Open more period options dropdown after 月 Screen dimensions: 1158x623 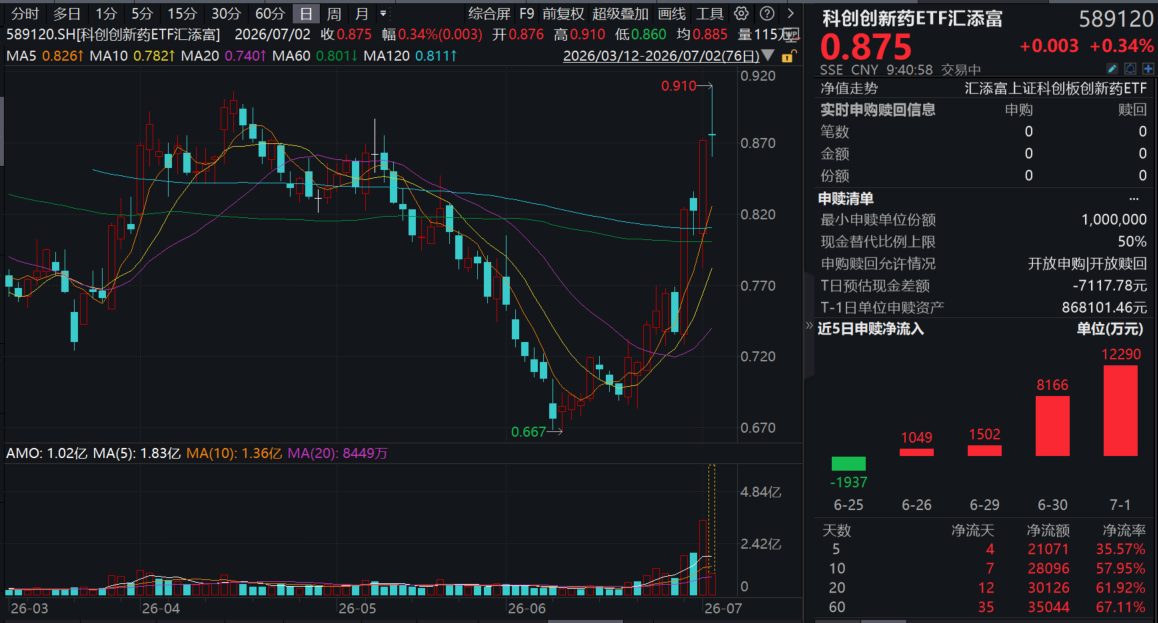[x=383, y=13]
